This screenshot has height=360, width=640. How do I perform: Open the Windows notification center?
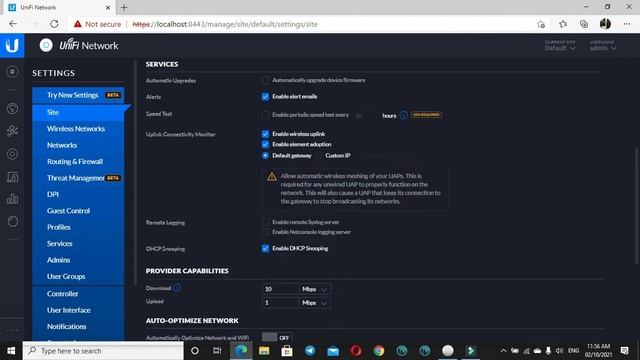[x=624, y=351]
